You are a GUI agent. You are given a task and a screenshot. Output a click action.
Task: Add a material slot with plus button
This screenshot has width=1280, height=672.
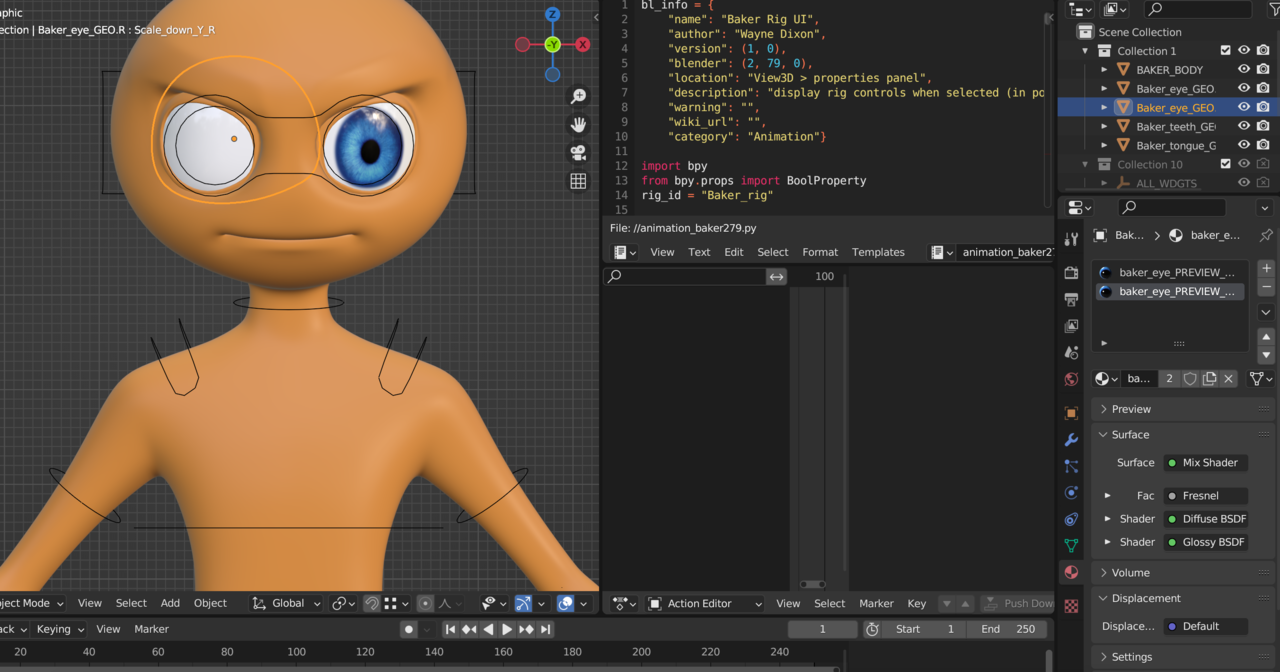coord(1266,268)
